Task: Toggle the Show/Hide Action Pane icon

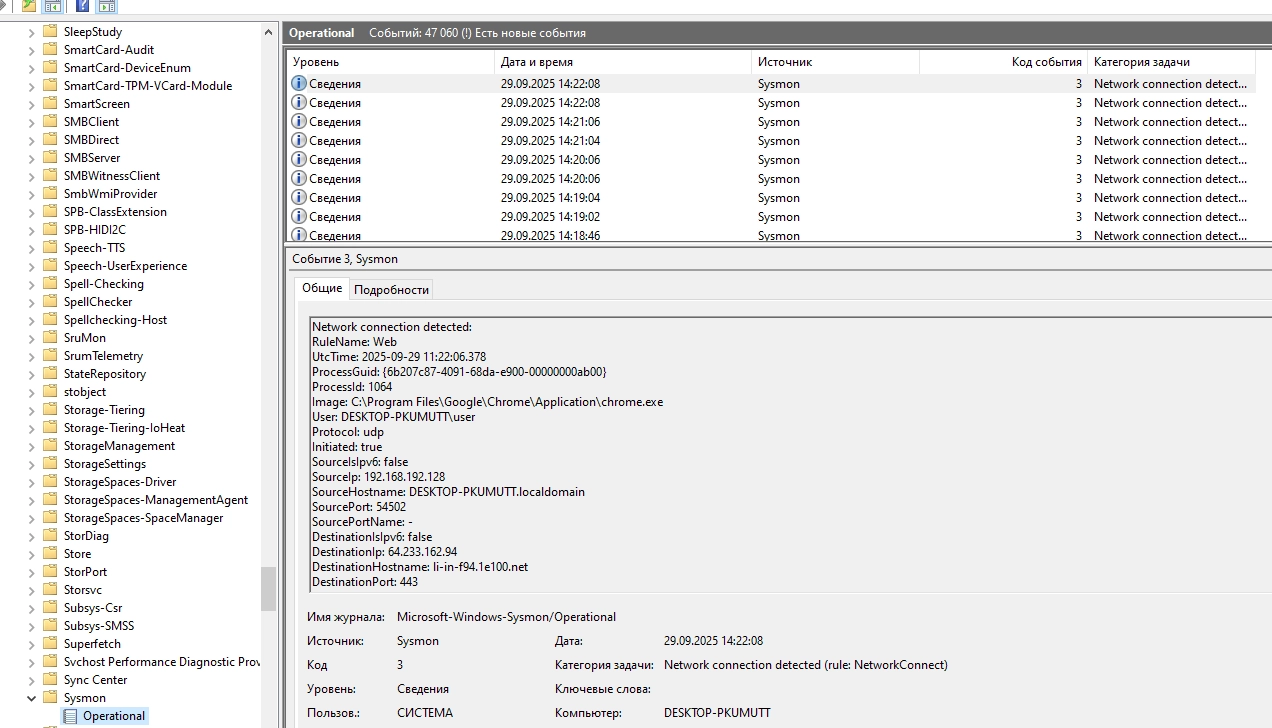Action: coord(106,5)
